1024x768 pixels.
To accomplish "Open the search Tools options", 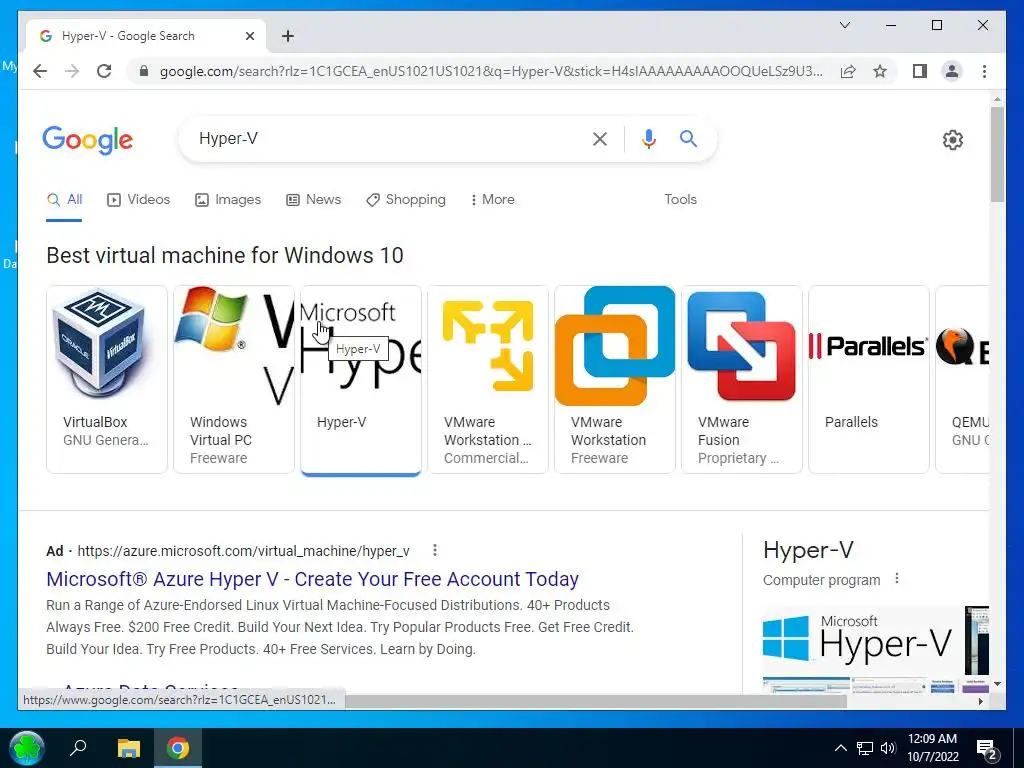I will point(680,200).
